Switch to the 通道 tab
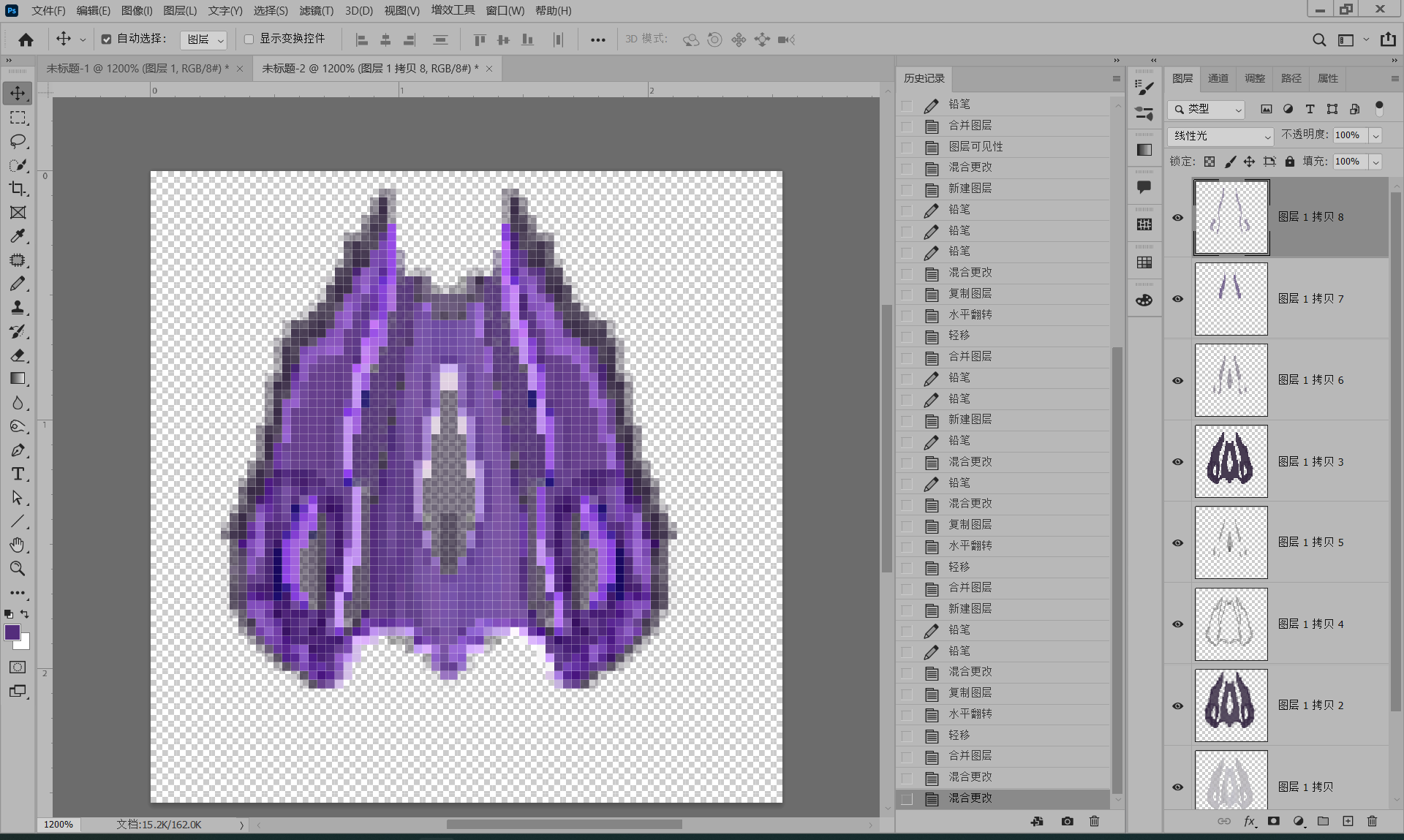This screenshot has width=1404, height=840. point(1218,78)
